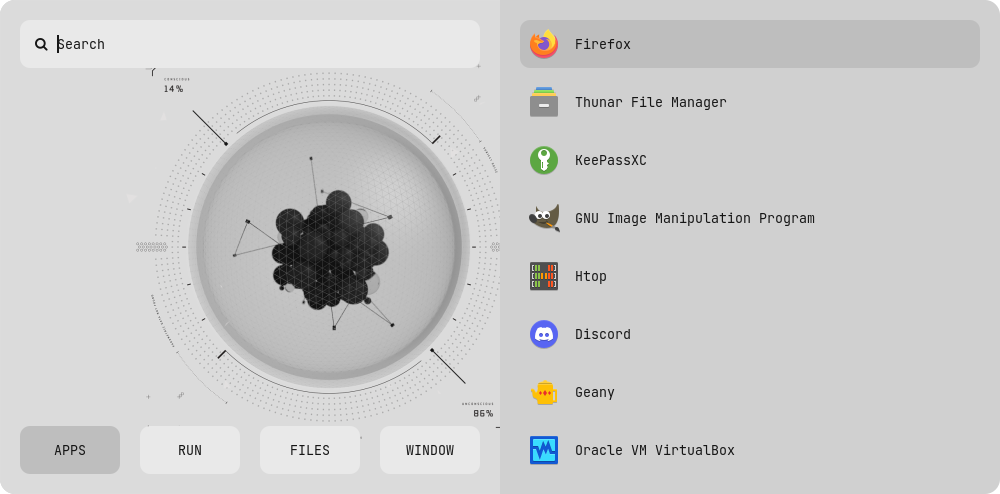
Task: Click the magnifying glass search icon
Action: (x=41, y=44)
